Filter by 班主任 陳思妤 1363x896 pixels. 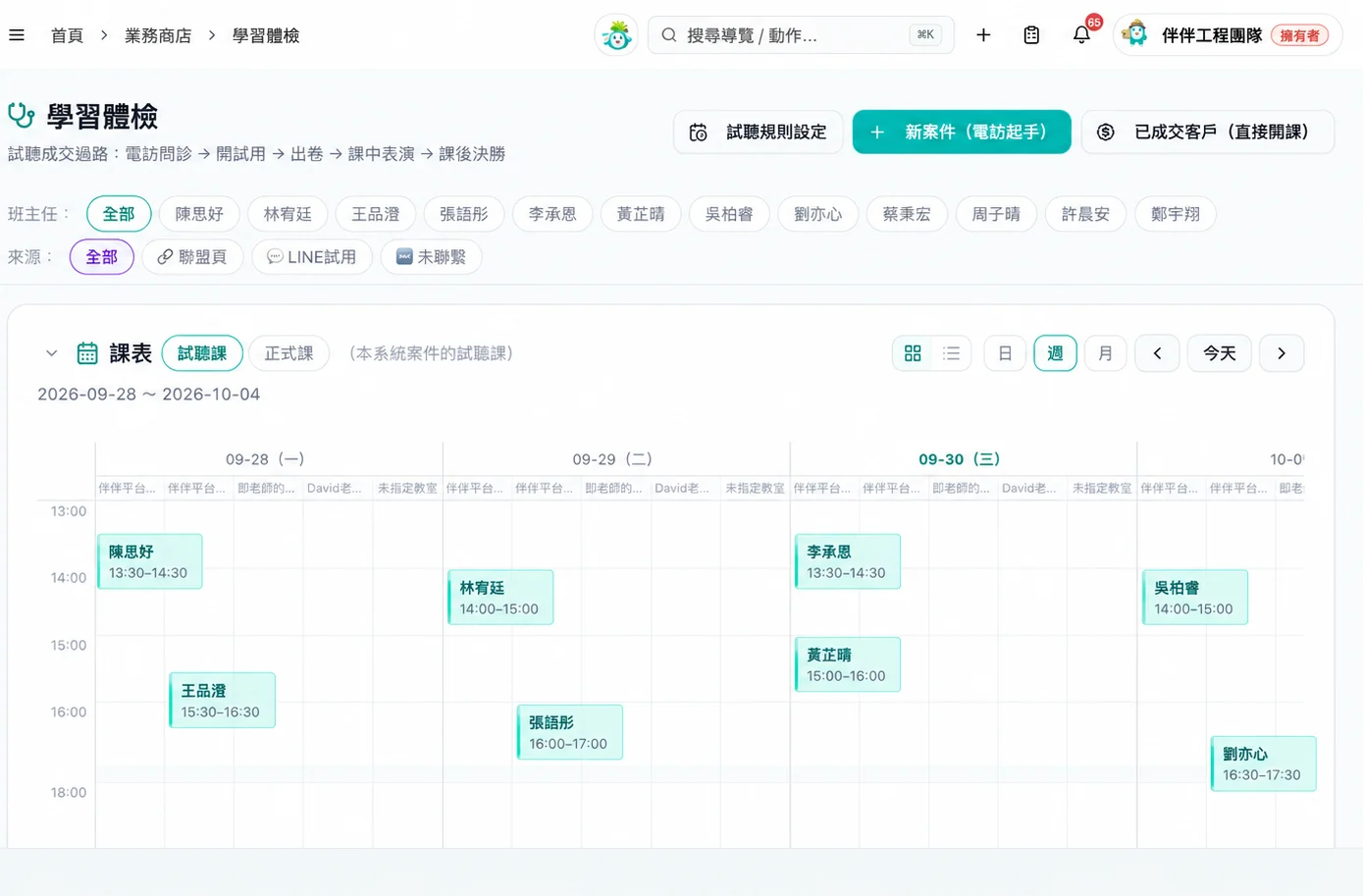pyautogui.click(x=199, y=214)
